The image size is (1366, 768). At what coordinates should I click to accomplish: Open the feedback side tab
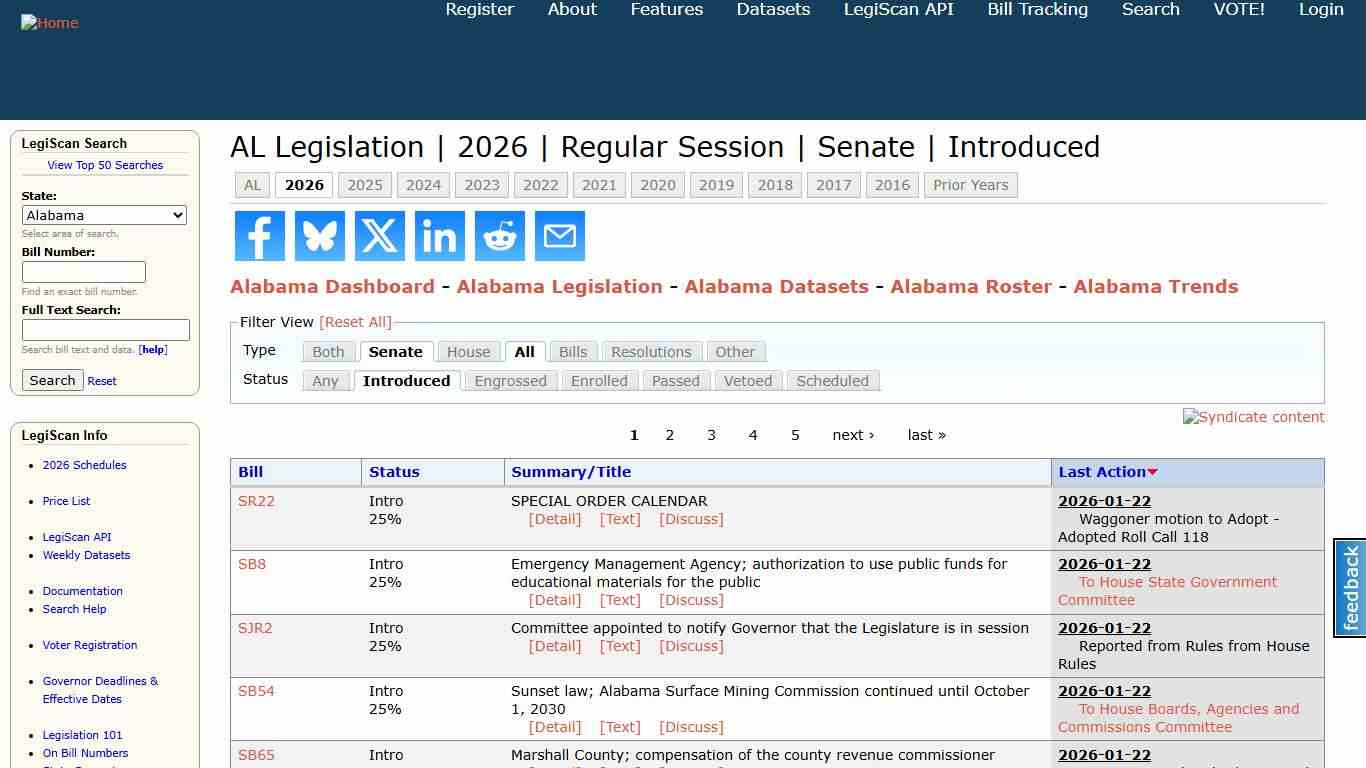tap(1350, 585)
